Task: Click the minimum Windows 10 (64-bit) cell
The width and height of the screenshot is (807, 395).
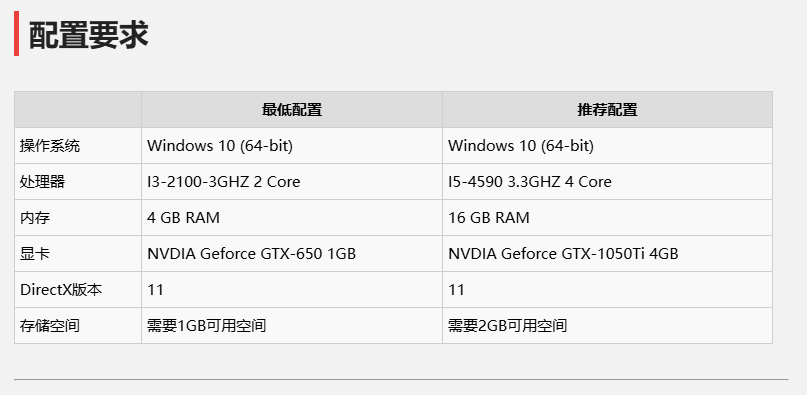Action: [292, 146]
